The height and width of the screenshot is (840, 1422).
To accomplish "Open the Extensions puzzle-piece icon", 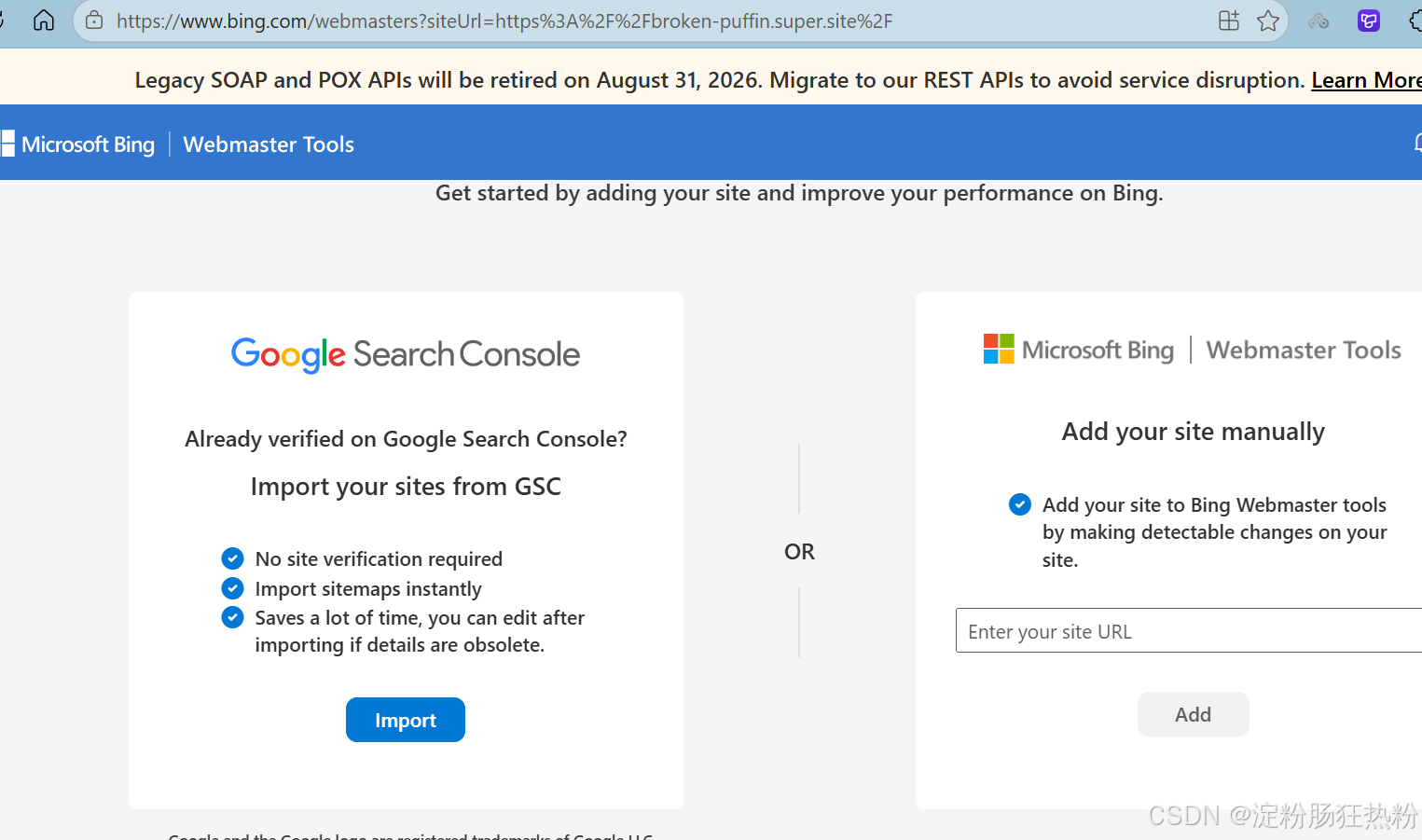I will (x=1415, y=21).
